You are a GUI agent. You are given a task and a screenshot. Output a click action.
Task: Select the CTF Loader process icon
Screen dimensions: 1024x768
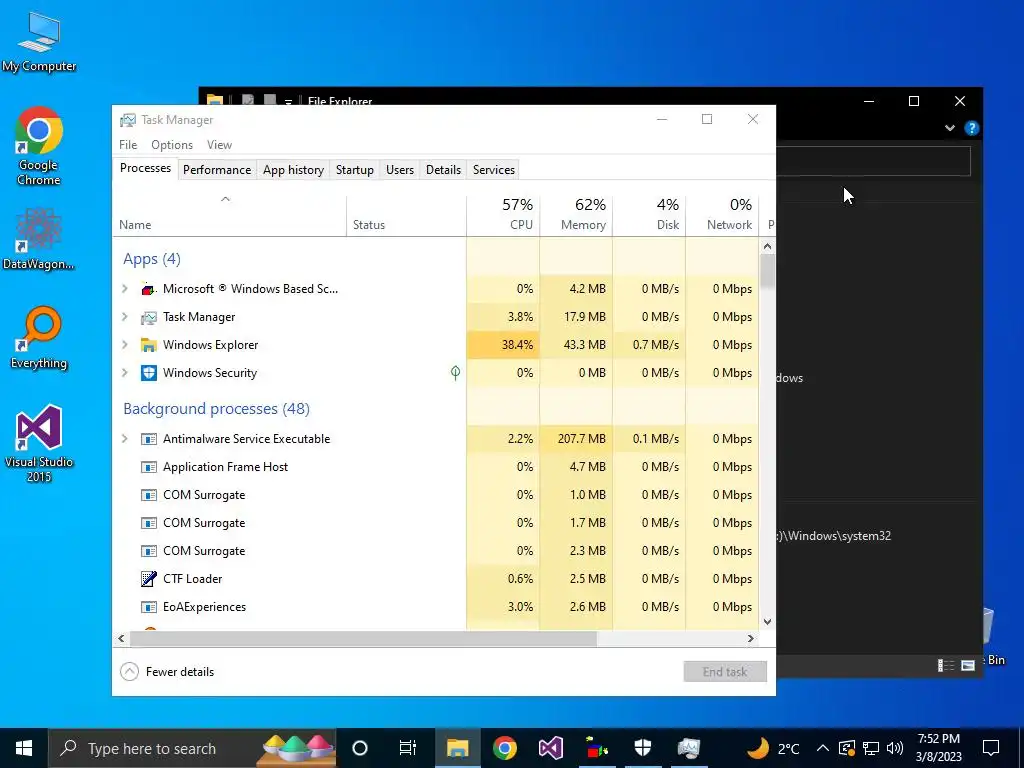point(149,579)
